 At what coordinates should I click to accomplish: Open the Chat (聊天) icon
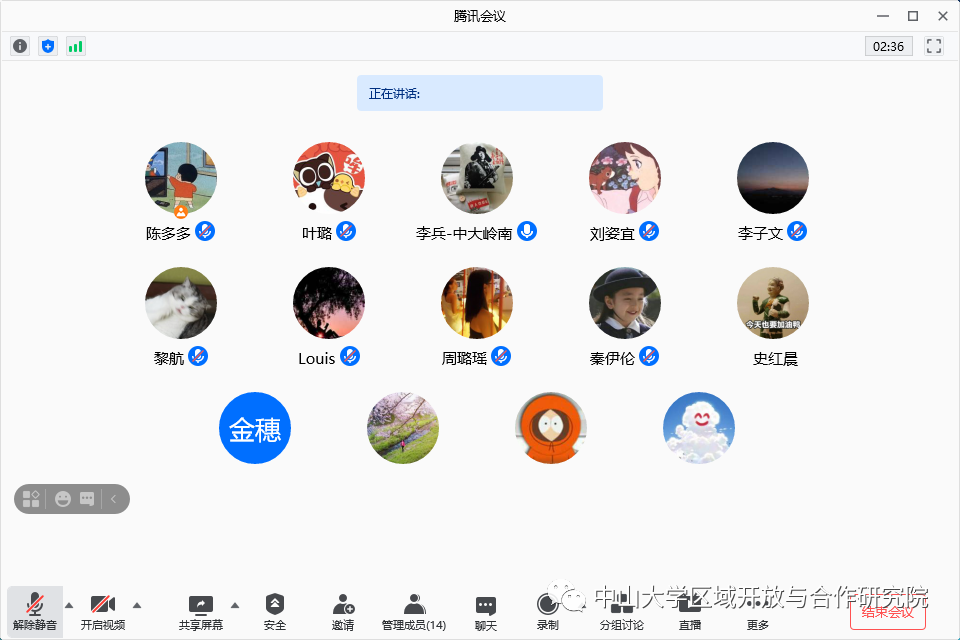pyautogui.click(x=486, y=611)
